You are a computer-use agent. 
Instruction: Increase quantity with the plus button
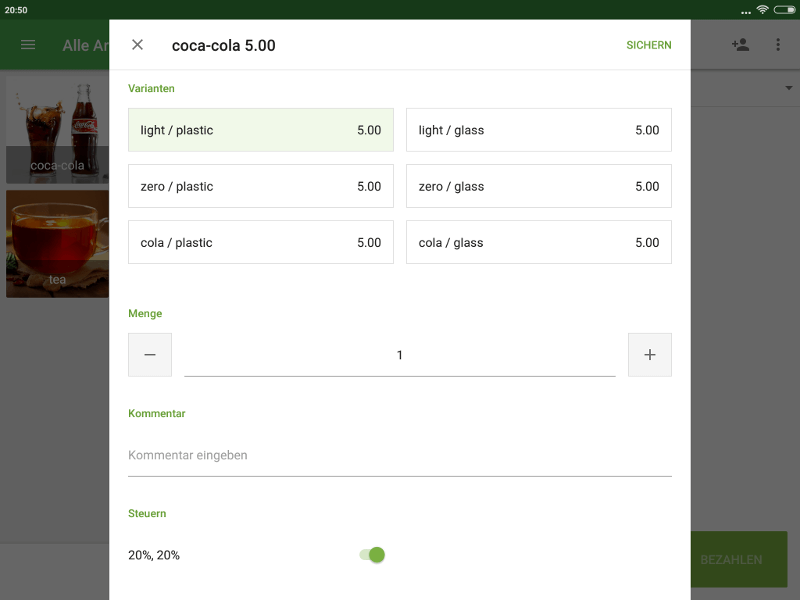coord(650,355)
